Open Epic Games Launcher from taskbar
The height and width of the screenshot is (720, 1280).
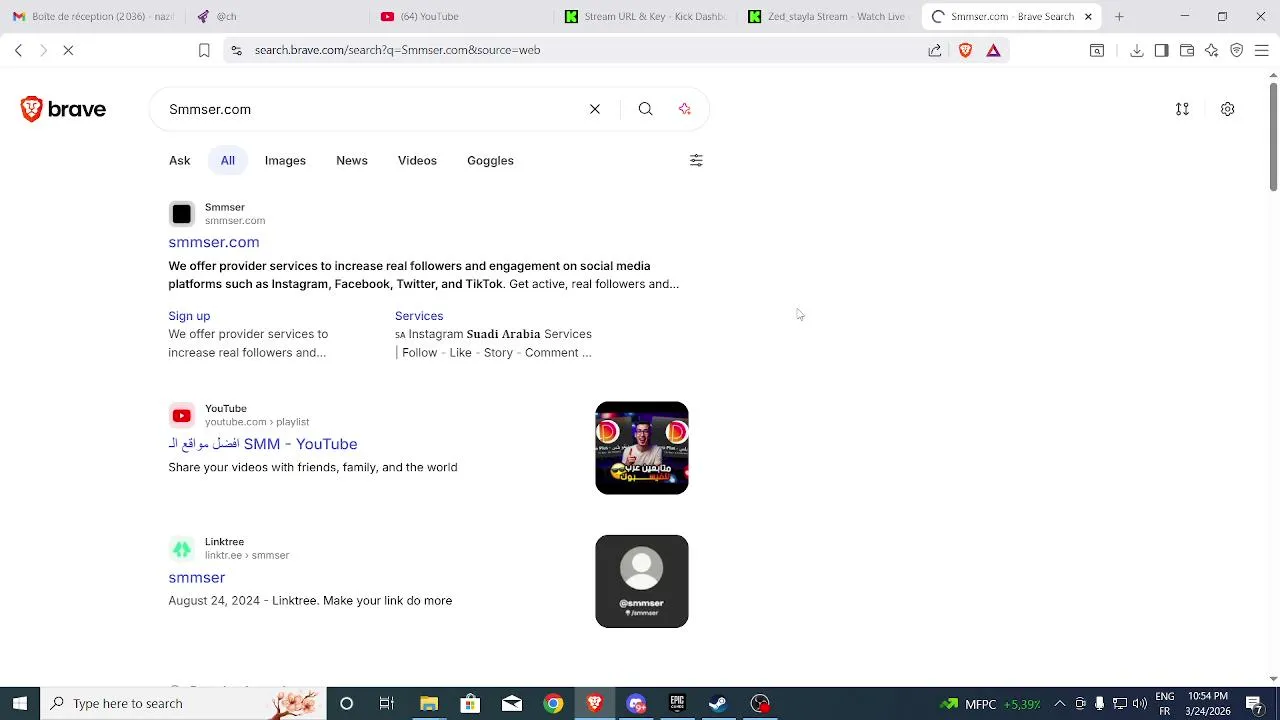[x=677, y=703]
